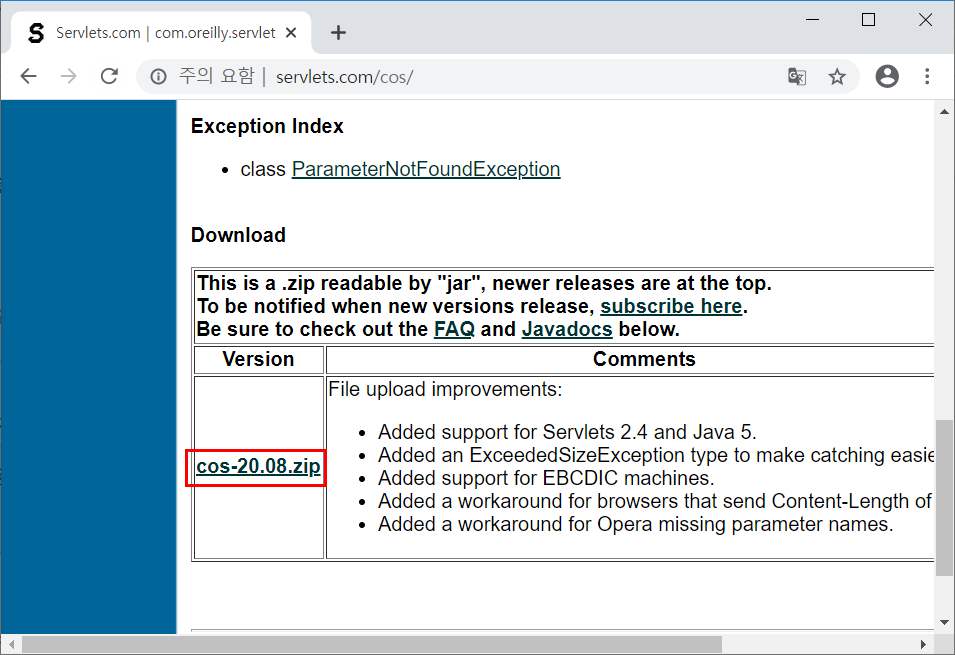Image resolution: width=955 pixels, height=655 pixels.
Task: Close the Servlets.com tab
Action: (x=291, y=32)
